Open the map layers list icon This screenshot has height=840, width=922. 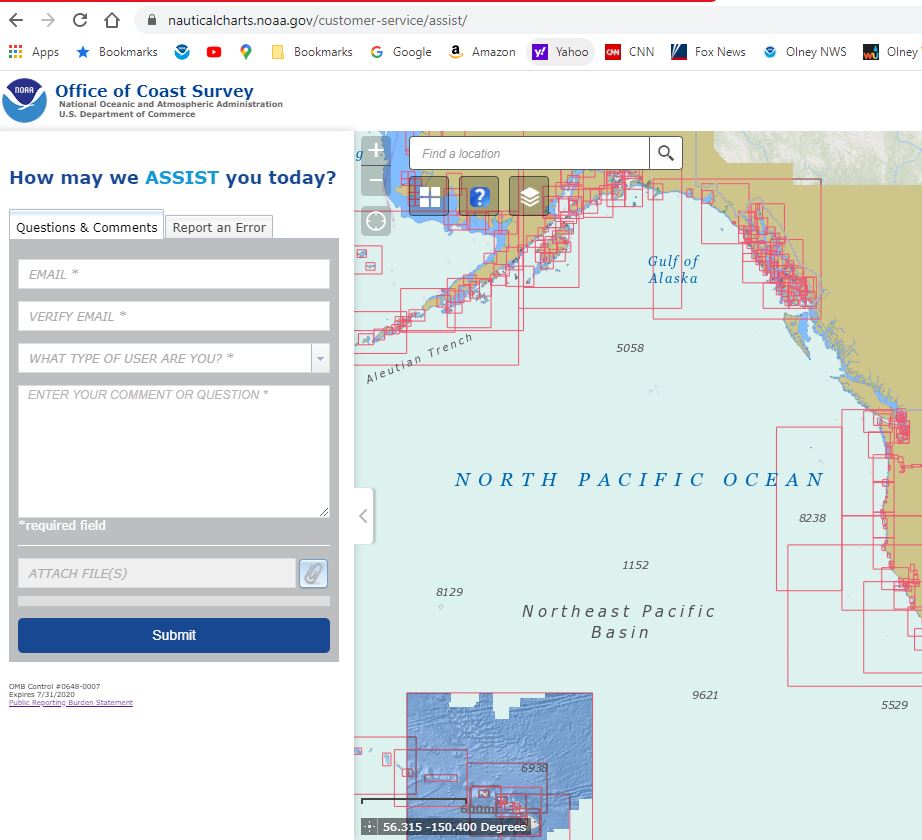[x=529, y=197]
